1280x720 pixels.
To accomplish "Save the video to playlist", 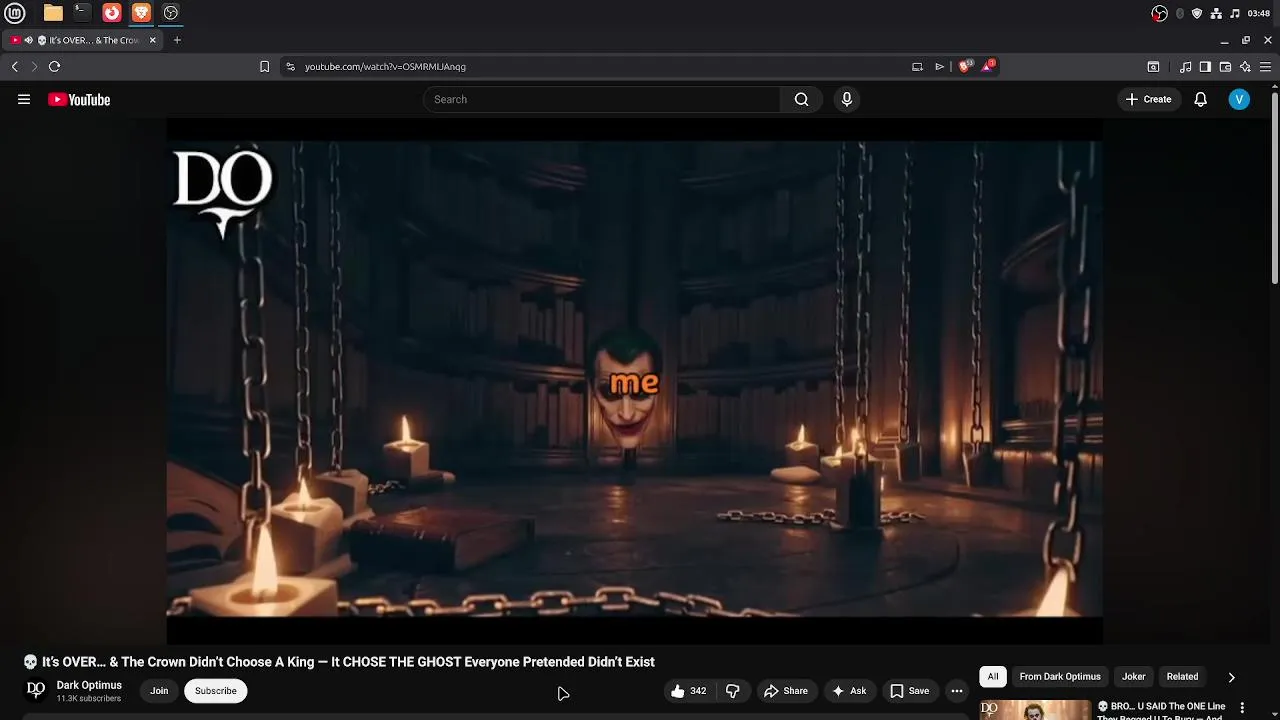I will [910, 691].
